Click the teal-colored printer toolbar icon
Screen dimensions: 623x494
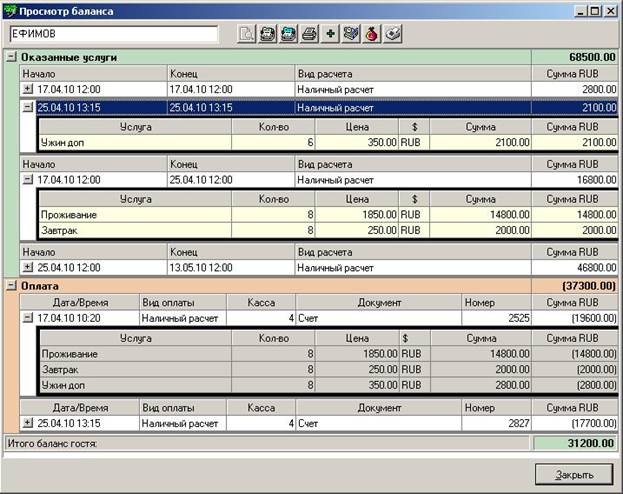pyautogui.click(x=288, y=34)
